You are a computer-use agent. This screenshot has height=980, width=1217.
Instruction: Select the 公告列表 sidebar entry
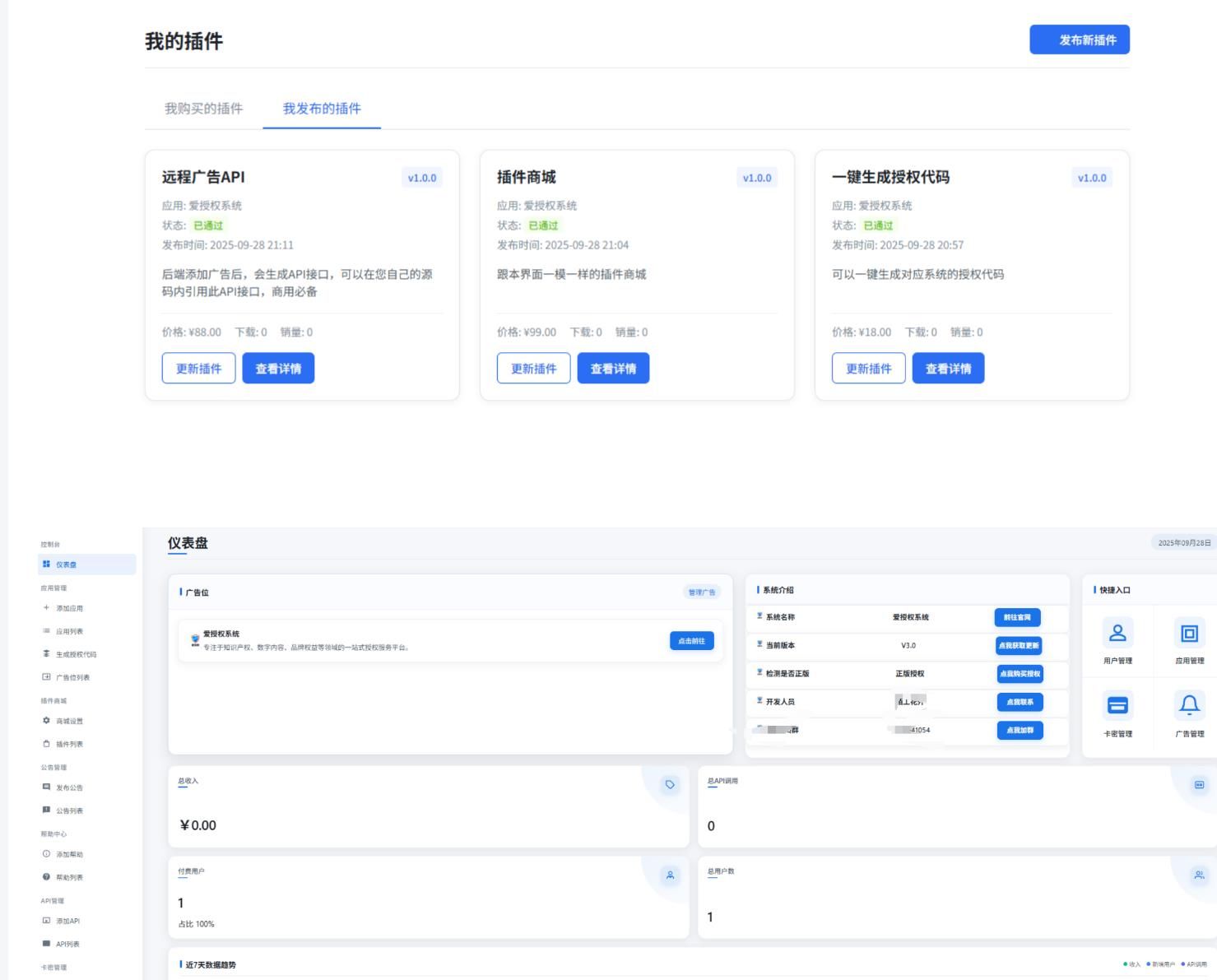[46, 810]
